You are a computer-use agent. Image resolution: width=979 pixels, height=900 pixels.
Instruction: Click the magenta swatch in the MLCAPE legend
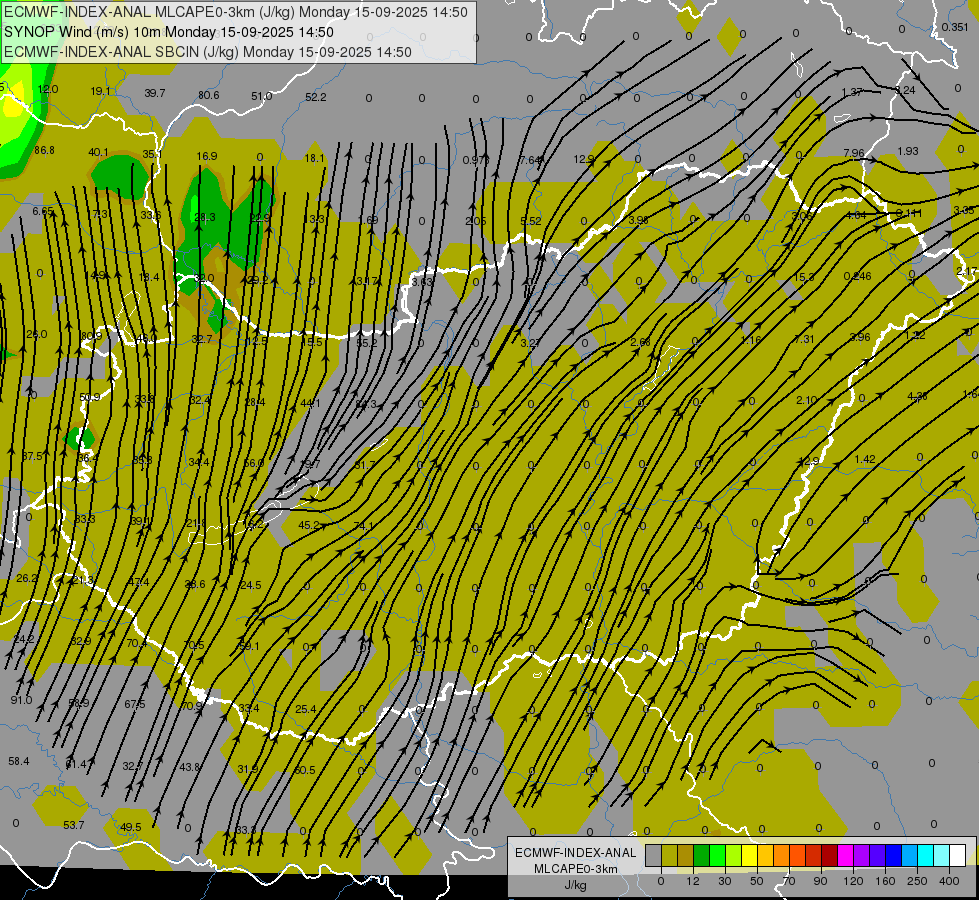845,855
